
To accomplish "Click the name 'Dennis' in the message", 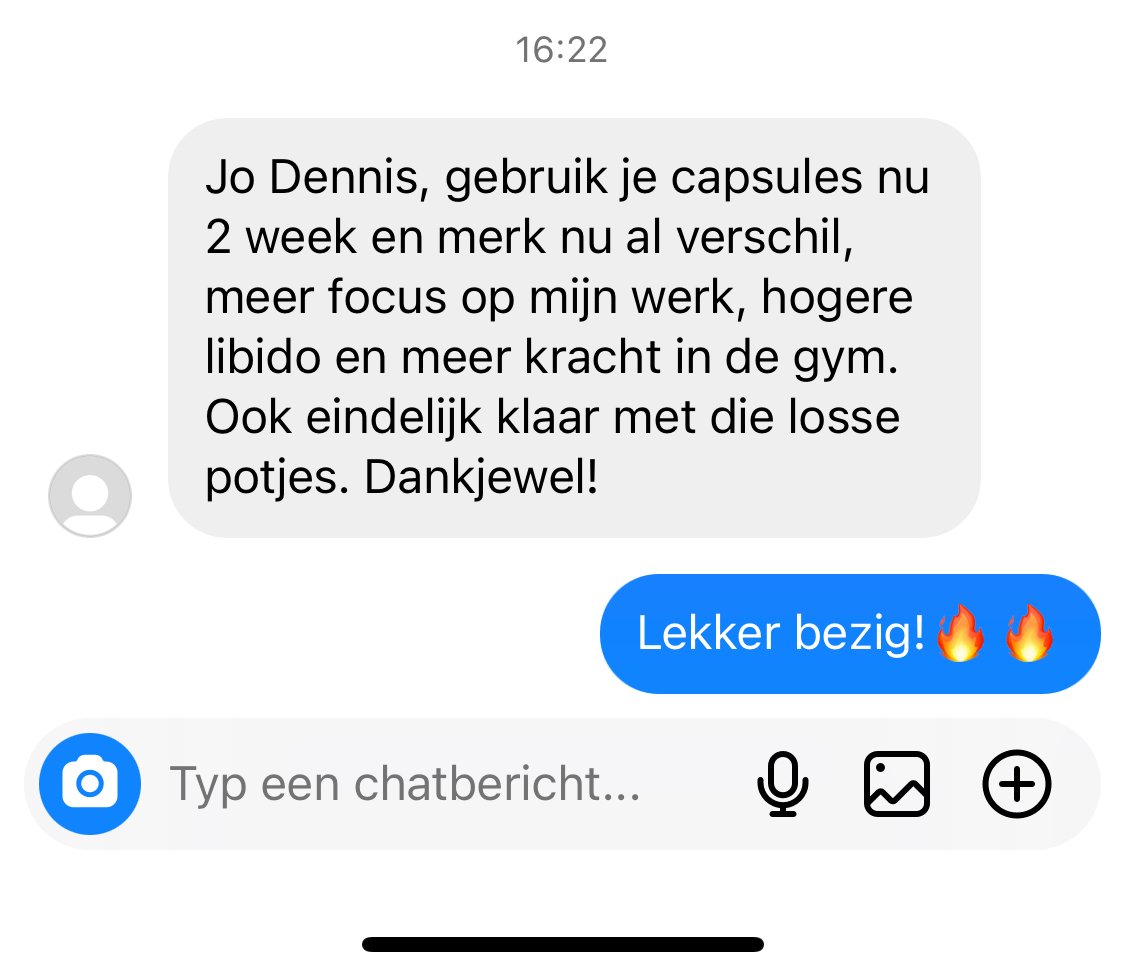I will (x=349, y=177).
